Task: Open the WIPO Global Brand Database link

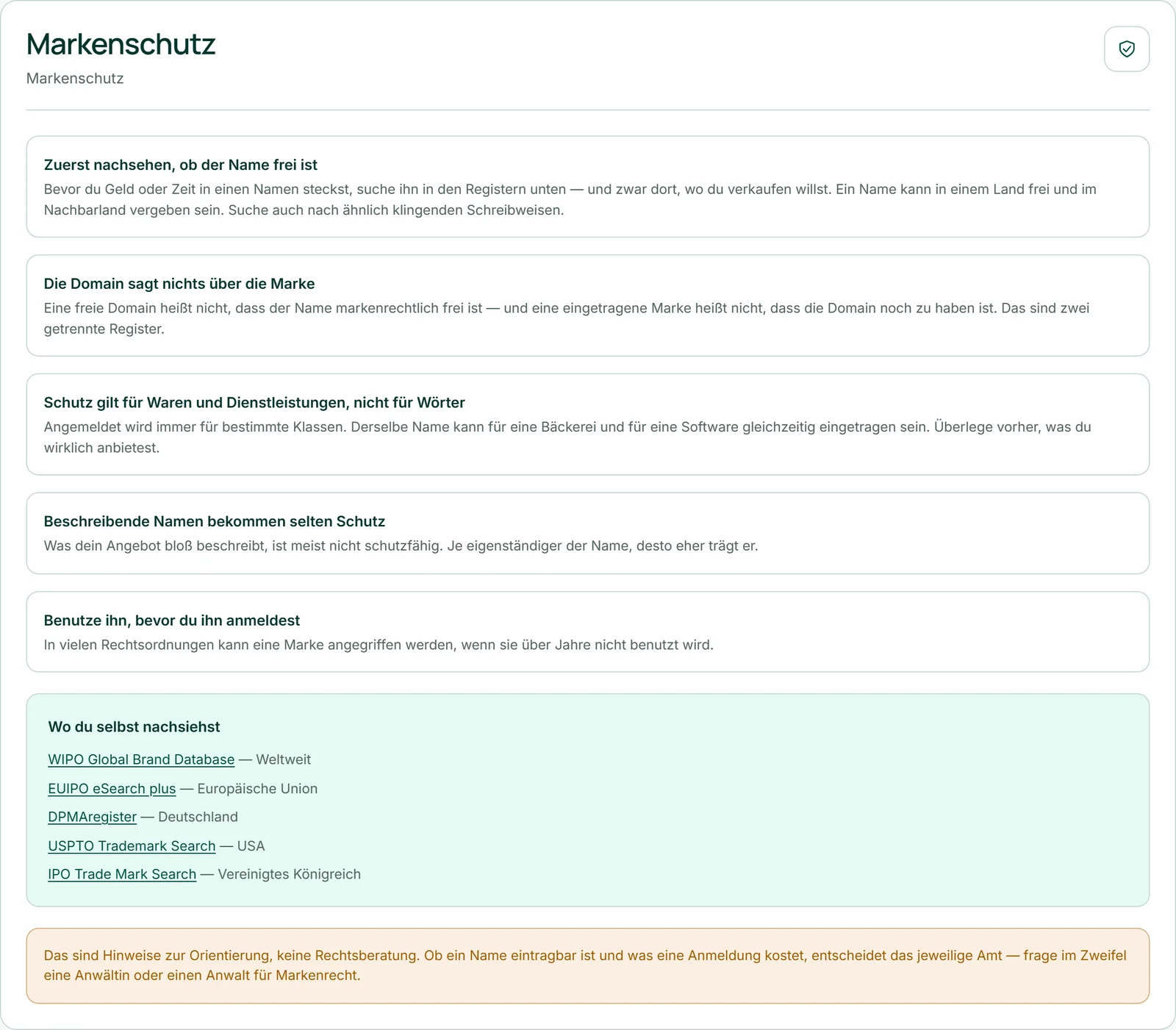Action: (x=141, y=759)
